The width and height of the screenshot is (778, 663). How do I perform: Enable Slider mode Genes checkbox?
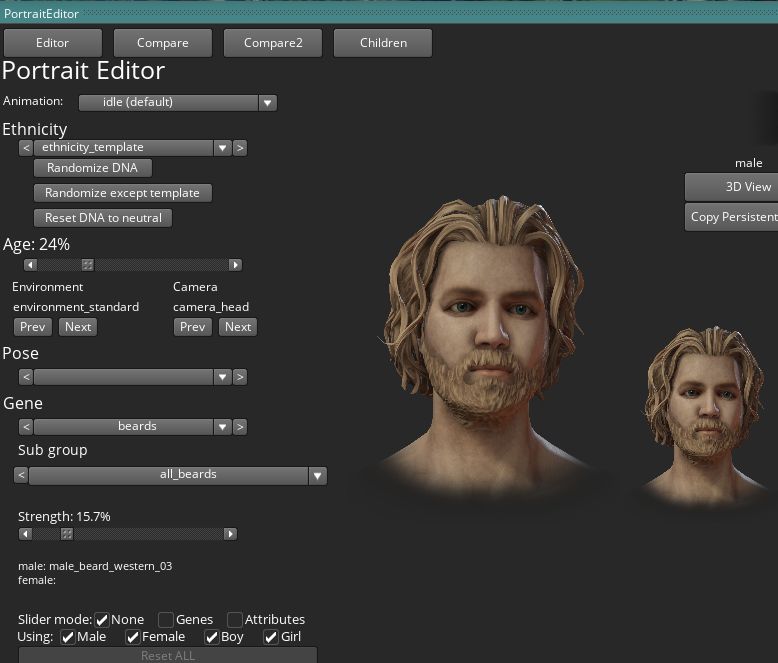pyautogui.click(x=166, y=620)
